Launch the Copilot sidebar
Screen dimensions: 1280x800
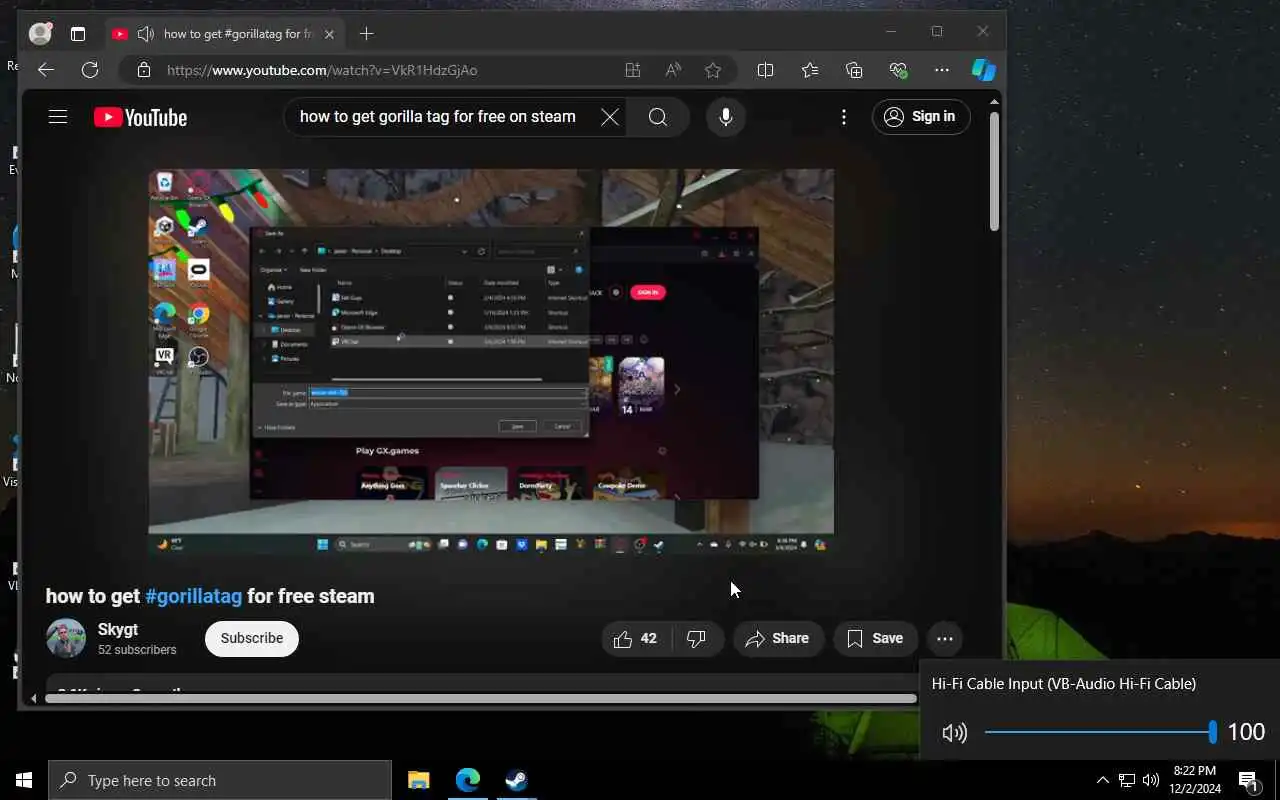click(x=984, y=70)
